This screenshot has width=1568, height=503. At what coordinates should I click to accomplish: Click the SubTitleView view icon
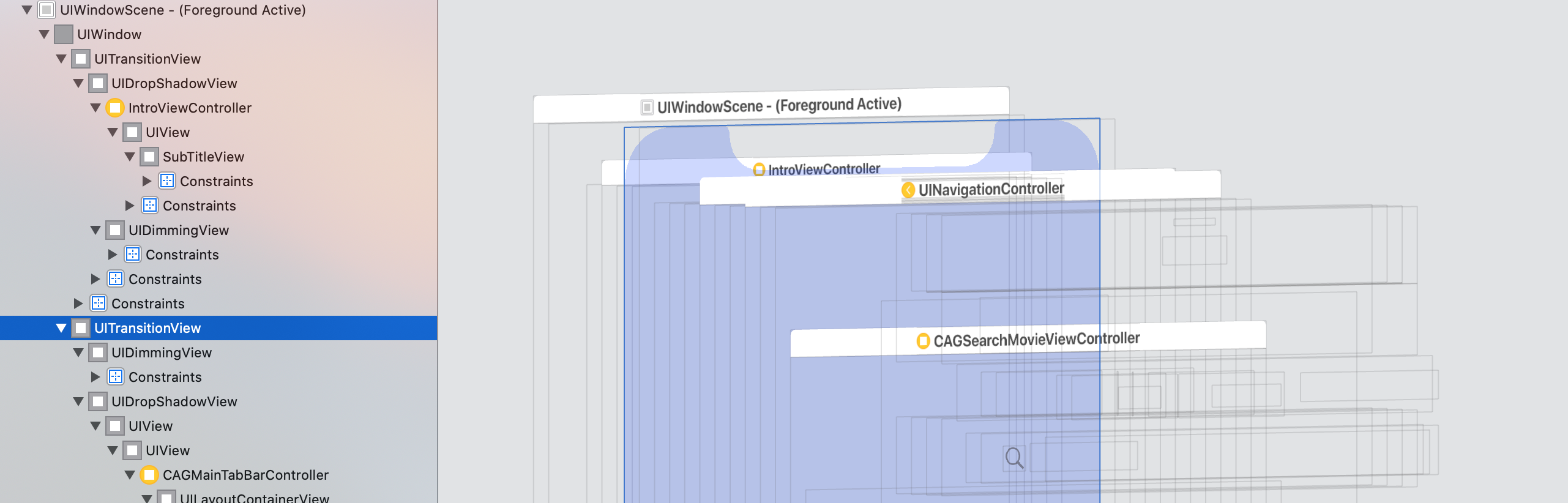149,157
